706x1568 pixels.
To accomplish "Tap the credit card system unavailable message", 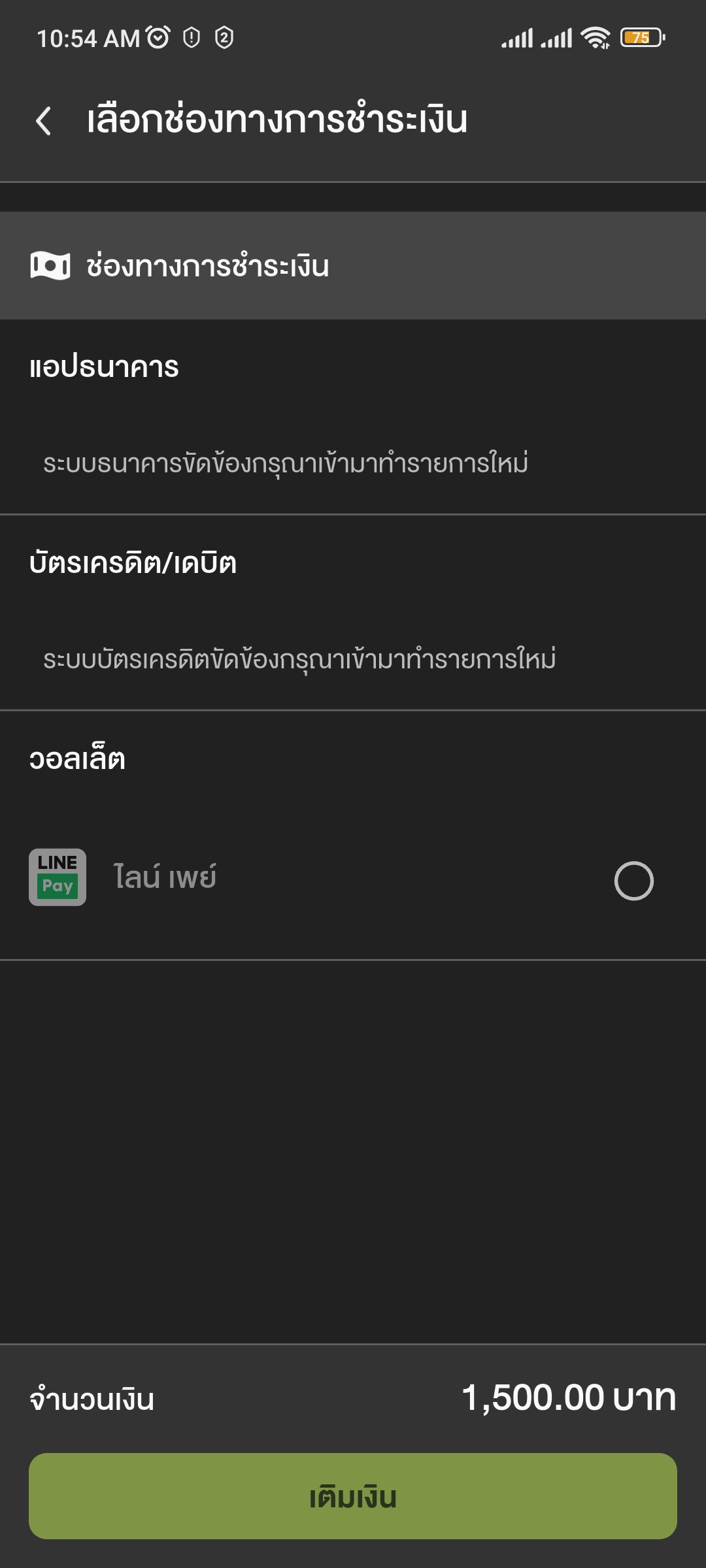I will click(299, 659).
